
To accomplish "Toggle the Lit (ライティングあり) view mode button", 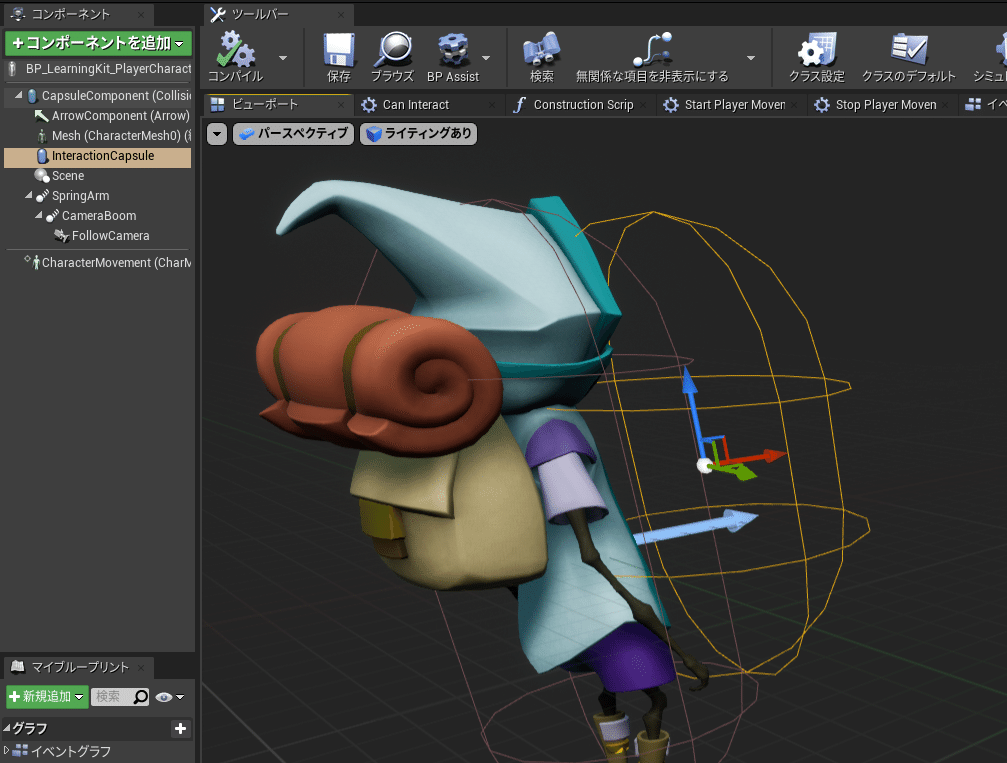I will (418, 134).
